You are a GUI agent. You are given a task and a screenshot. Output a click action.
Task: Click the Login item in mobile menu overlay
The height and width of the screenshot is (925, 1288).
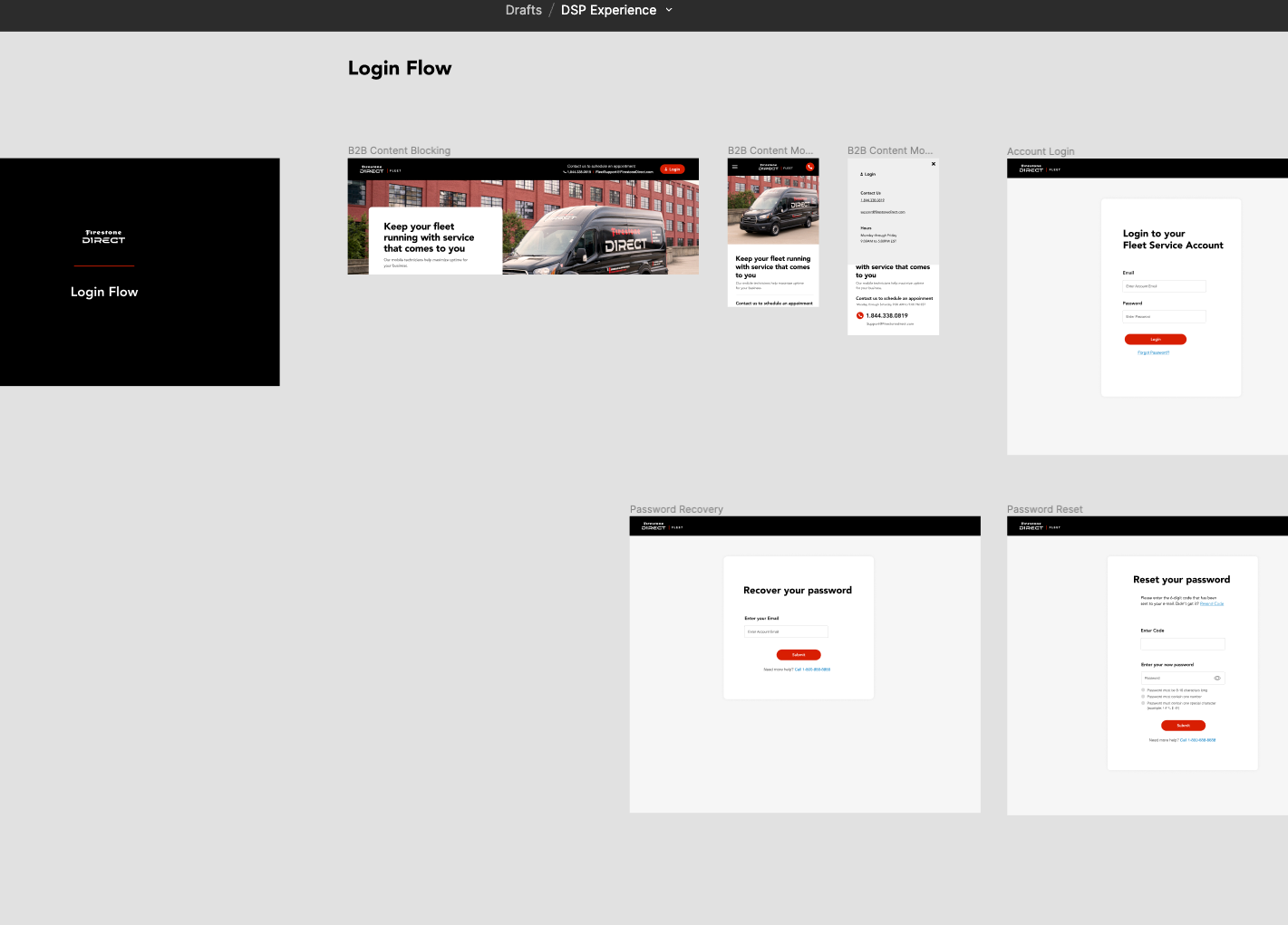click(x=868, y=174)
